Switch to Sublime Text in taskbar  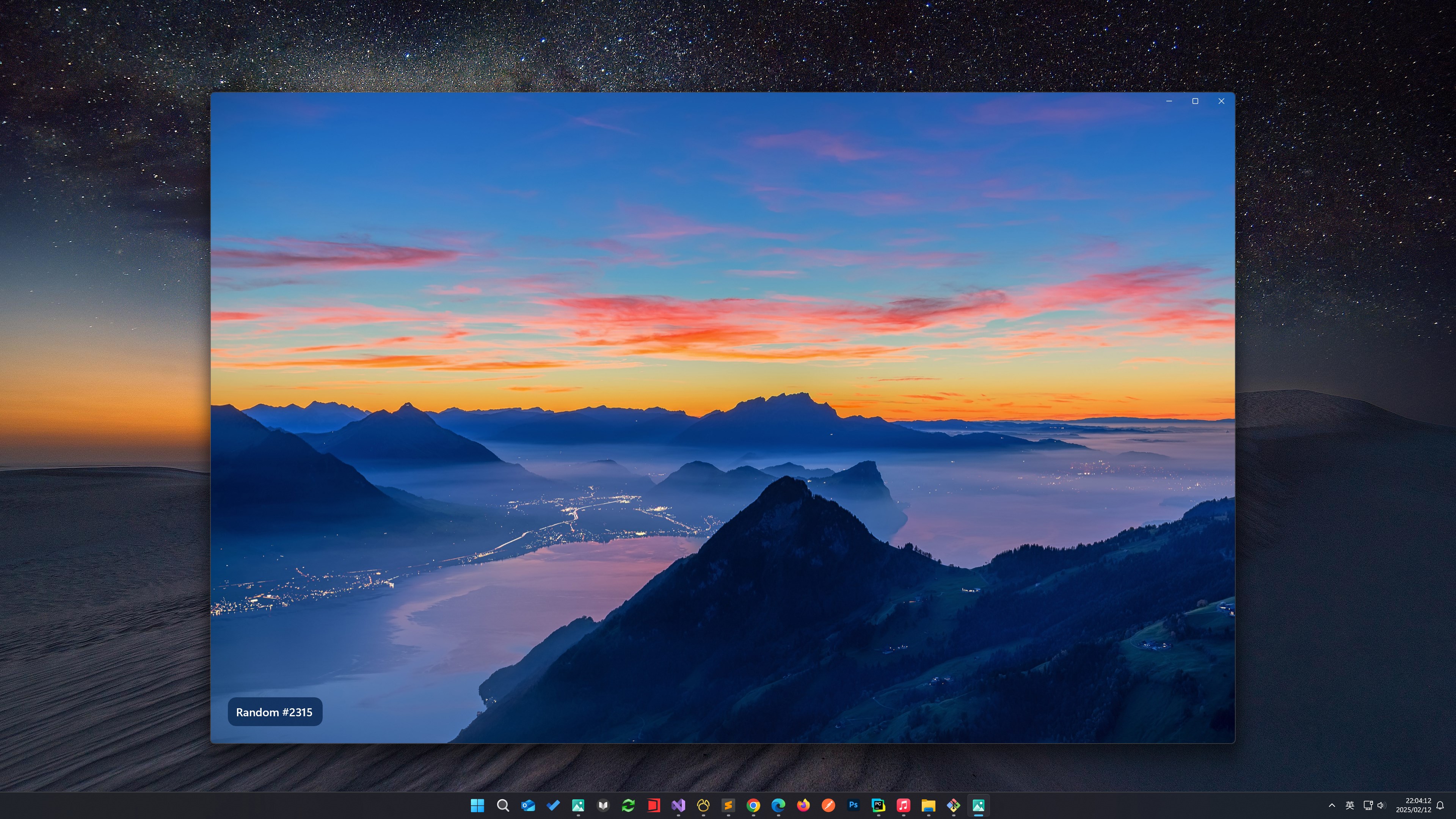pos(728,805)
